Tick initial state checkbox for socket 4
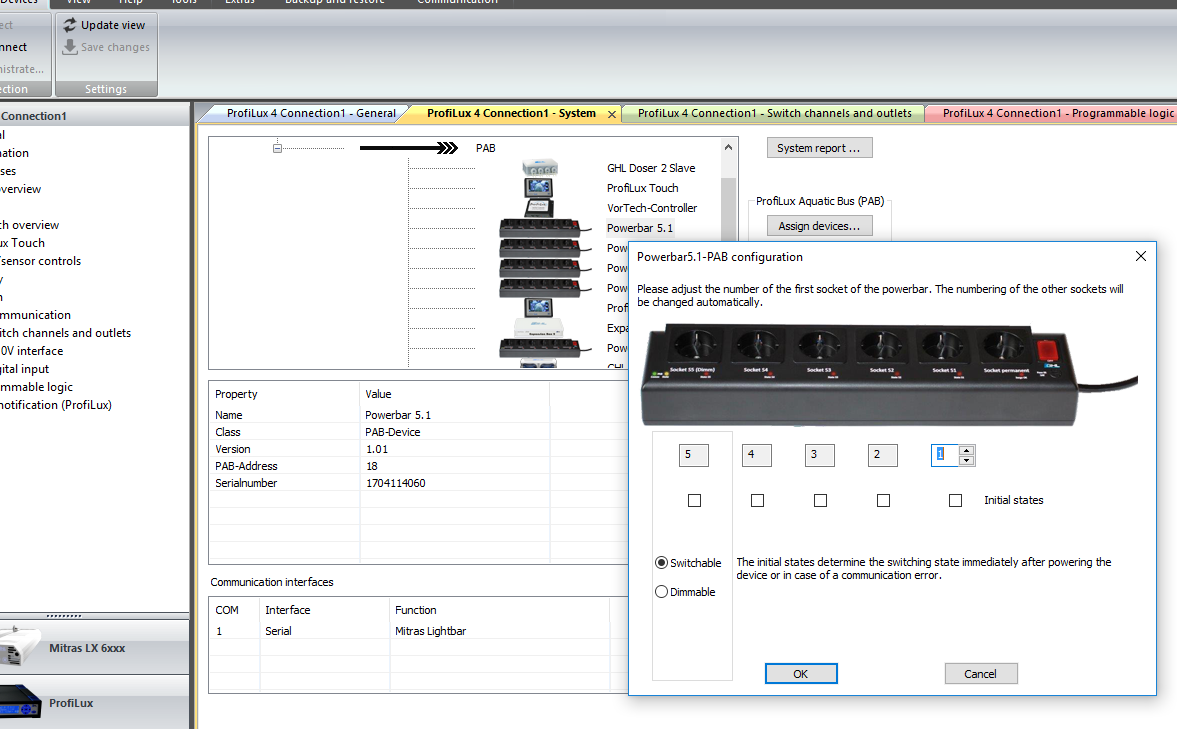Image resolution: width=1177 pixels, height=729 pixels. point(757,500)
